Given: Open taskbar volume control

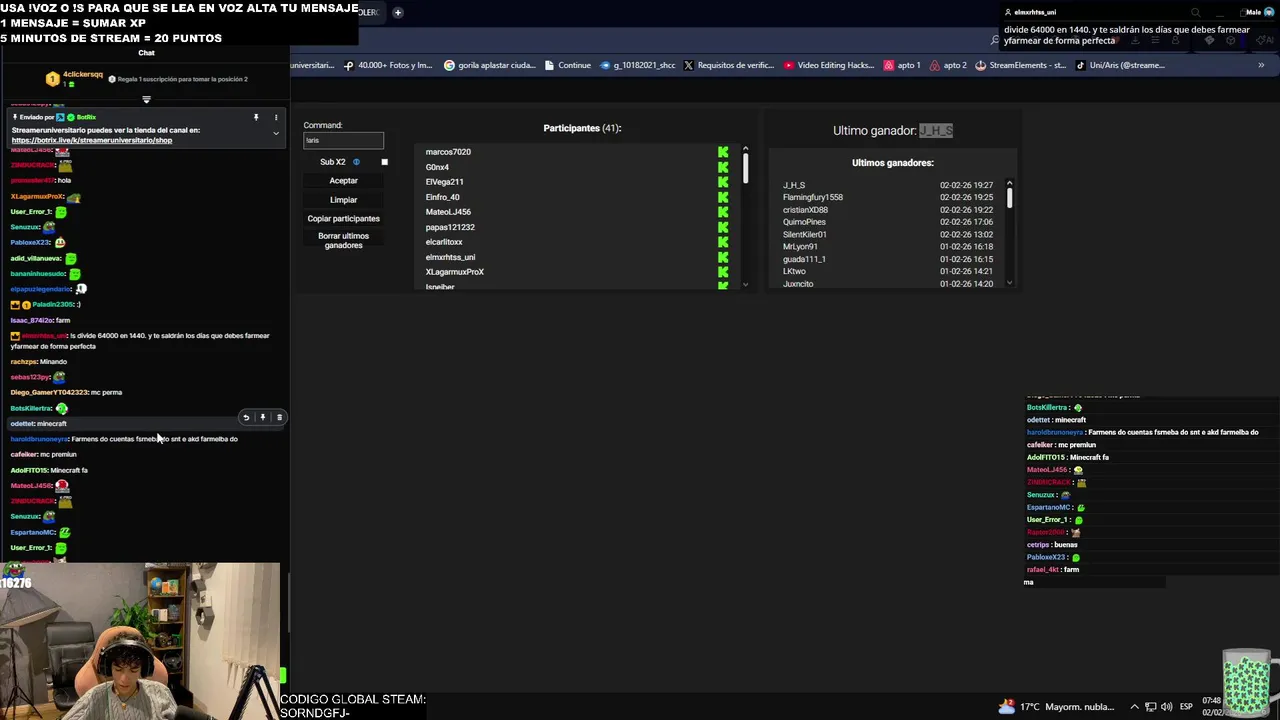Looking at the screenshot, I should (x=1166, y=707).
